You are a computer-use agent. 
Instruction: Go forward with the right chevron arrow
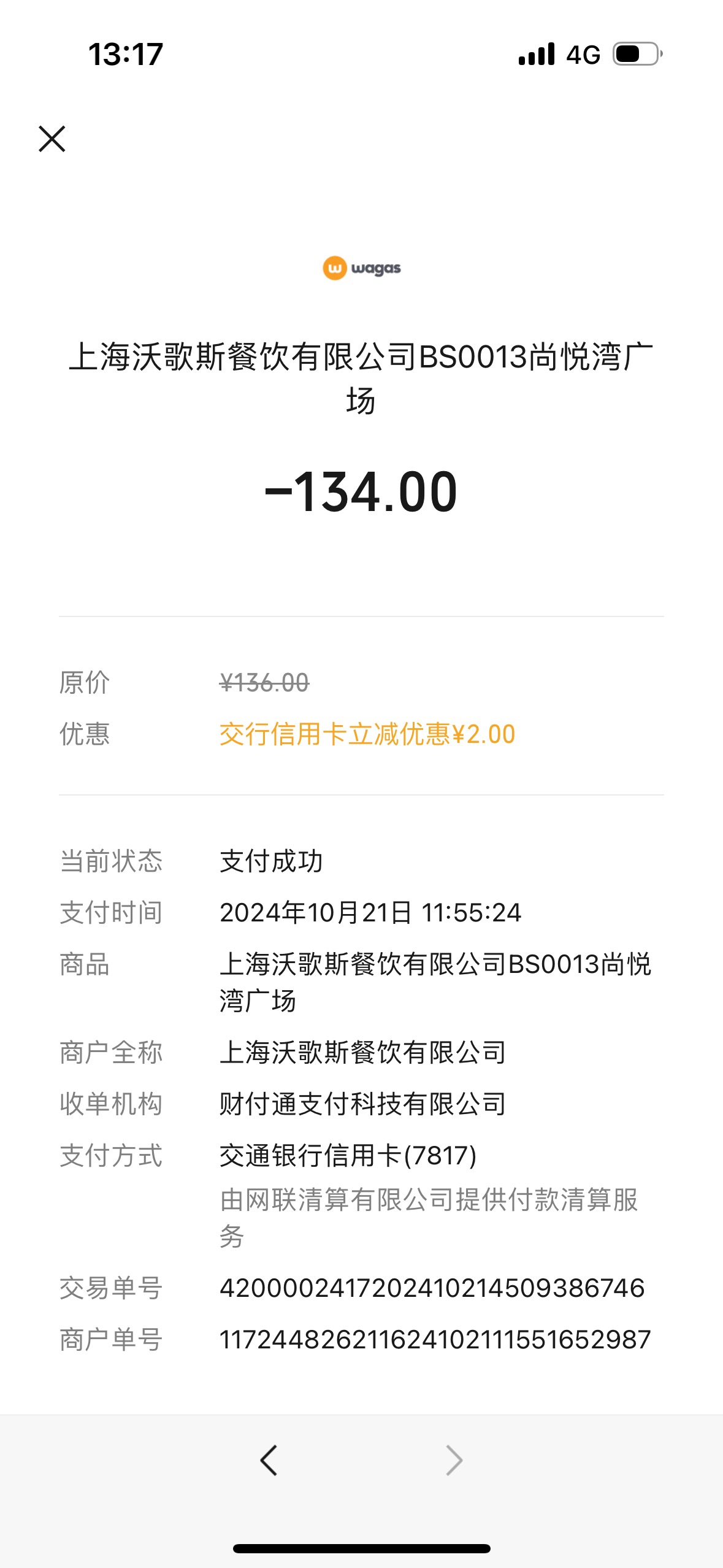pos(454,1460)
